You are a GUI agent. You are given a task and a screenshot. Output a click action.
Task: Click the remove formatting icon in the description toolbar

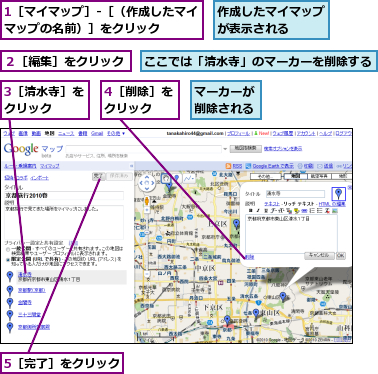click(x=328, y=211)
